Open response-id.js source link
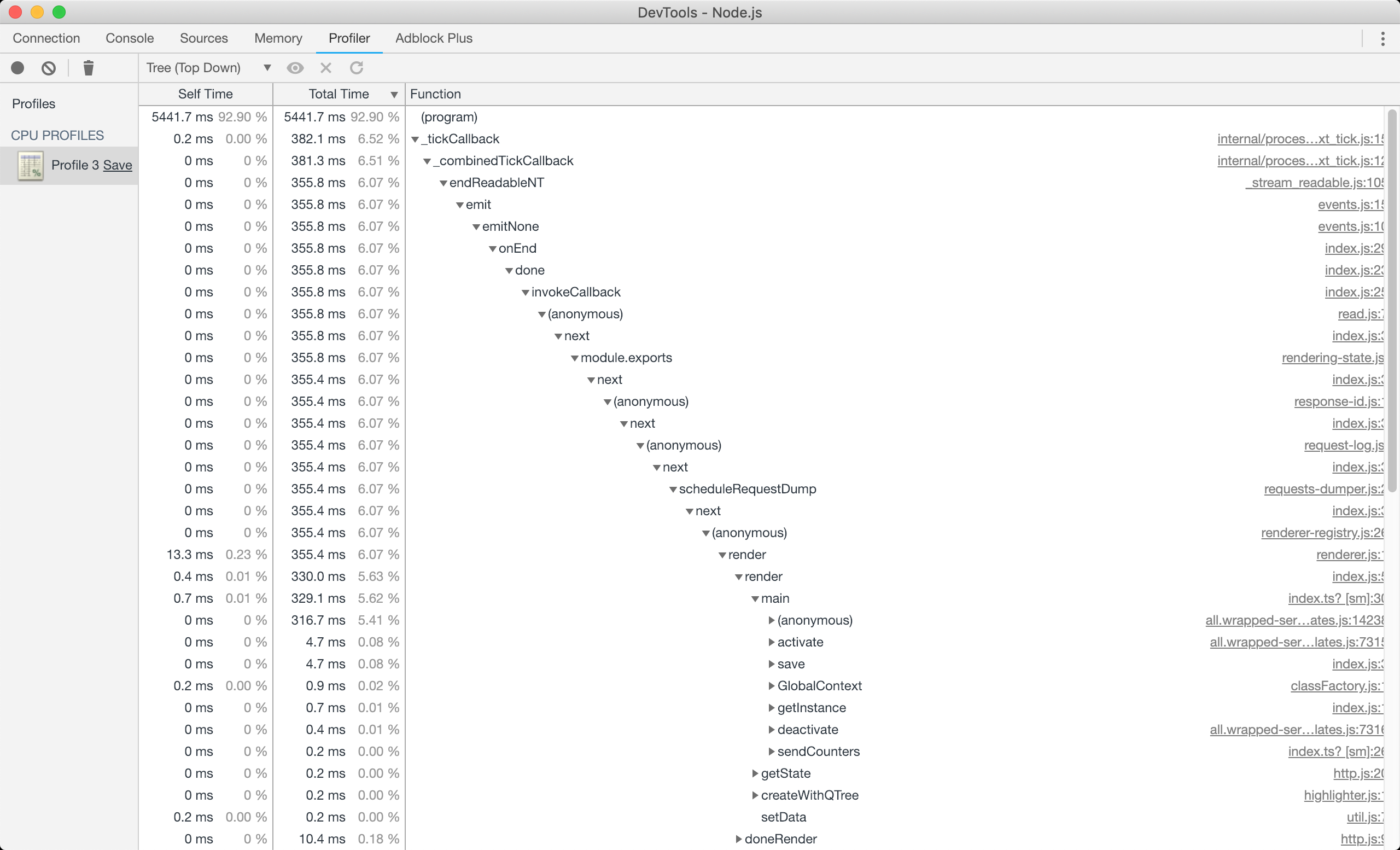Image resolution: width=1400 pixels, height=850 pixels. click(1339, 401)
